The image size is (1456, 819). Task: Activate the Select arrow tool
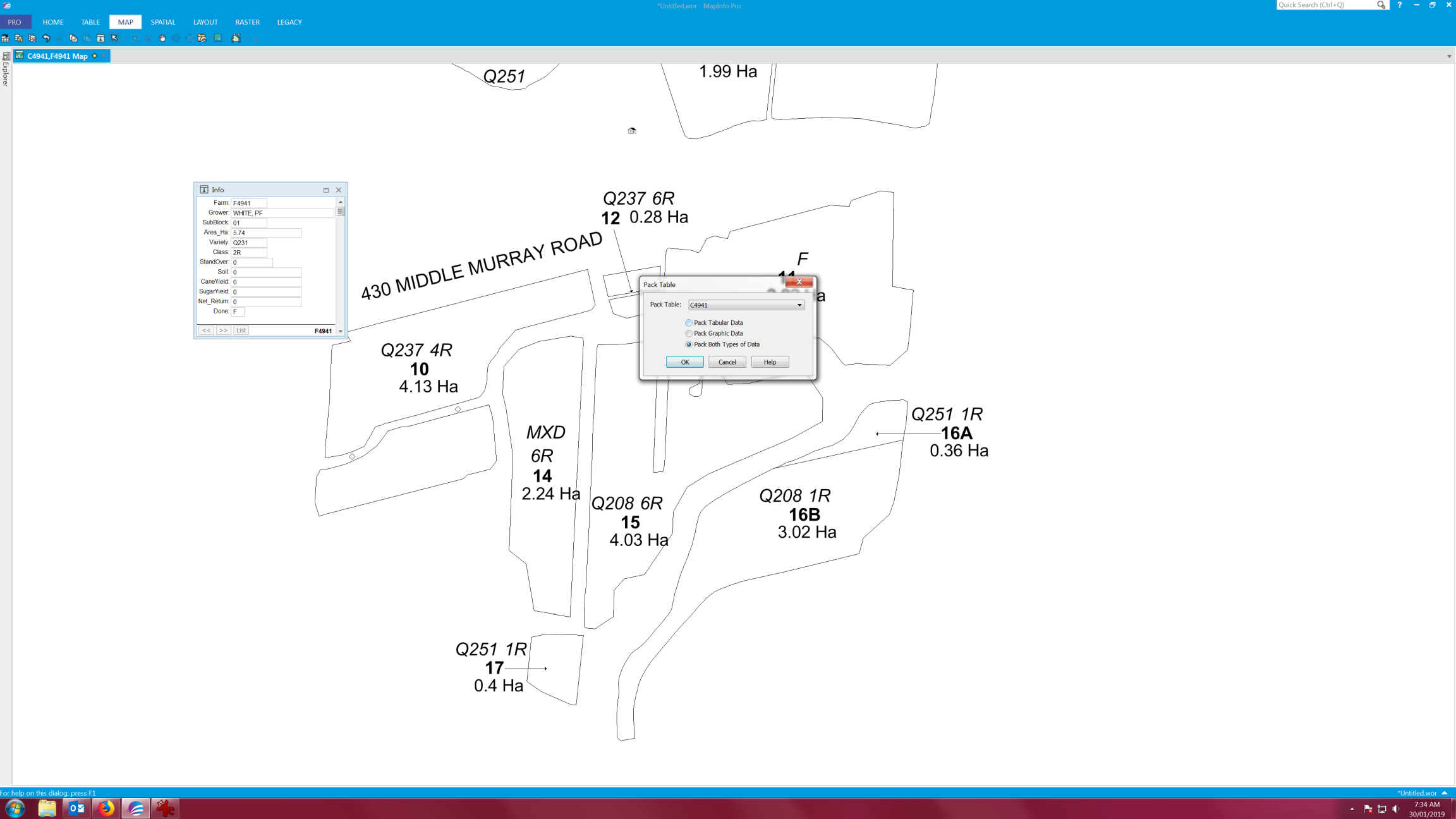point(114,38)
